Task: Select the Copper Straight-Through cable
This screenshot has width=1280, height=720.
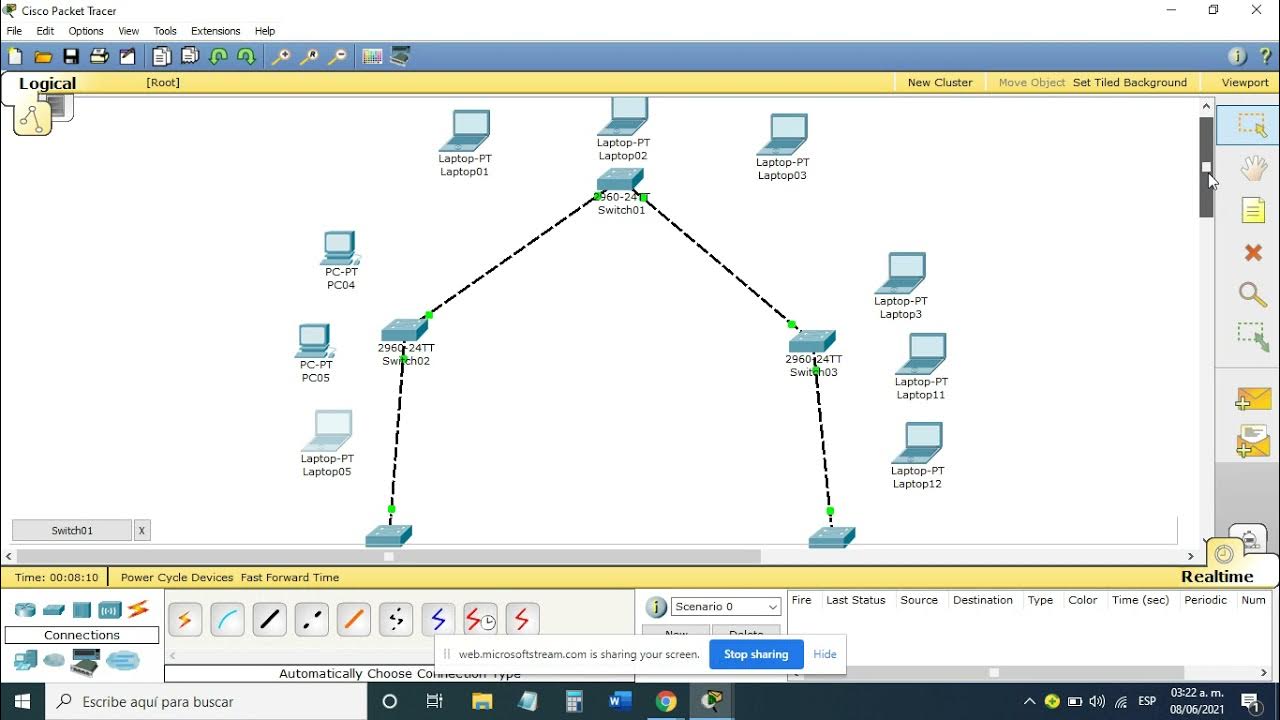Action: click(x=269, y=620)
